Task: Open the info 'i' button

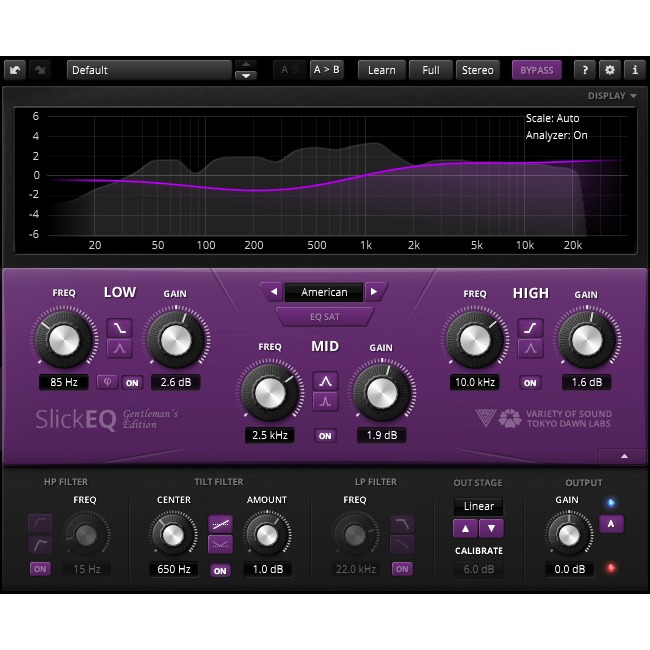Action: point(635,70)
